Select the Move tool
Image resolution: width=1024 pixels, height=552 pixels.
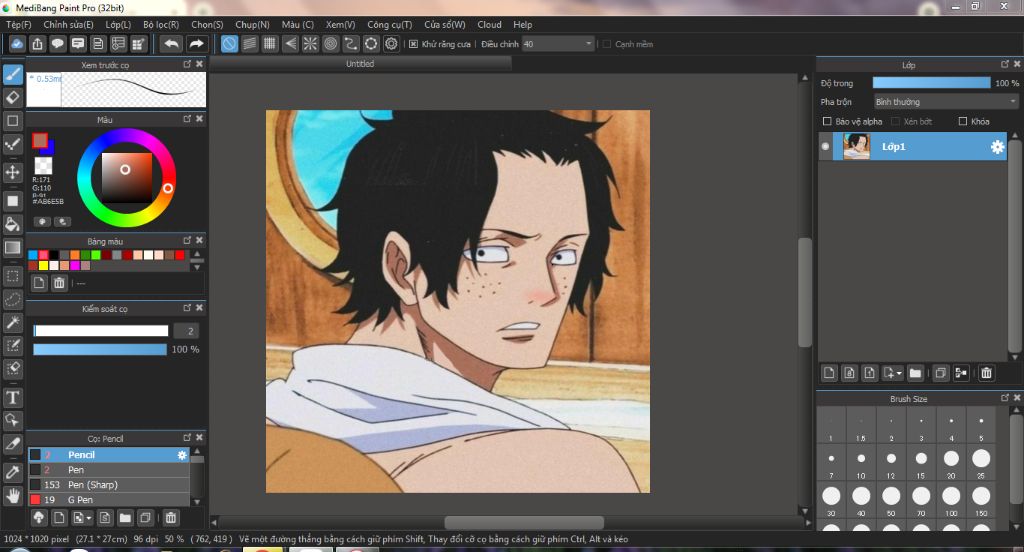coord(12,172)
